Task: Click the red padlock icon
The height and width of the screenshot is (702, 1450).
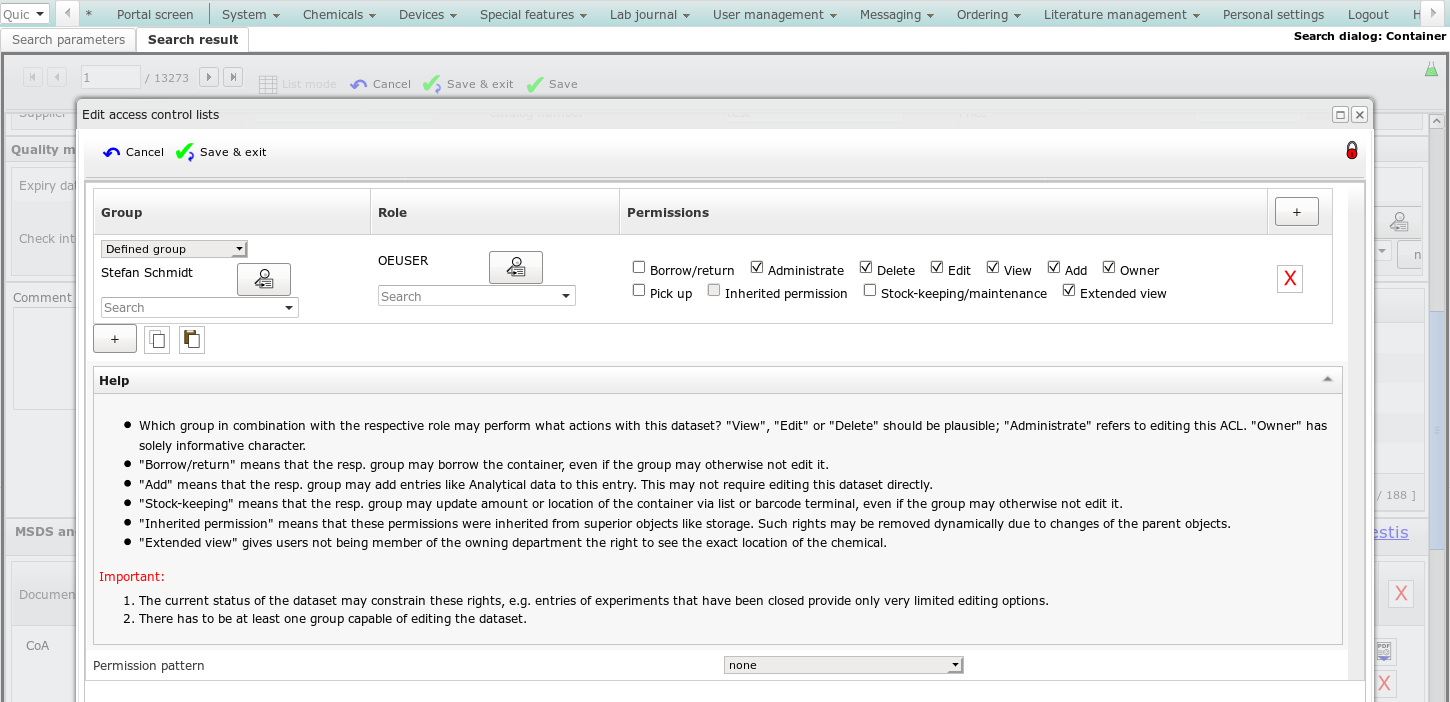Action: click(1352, 151)
